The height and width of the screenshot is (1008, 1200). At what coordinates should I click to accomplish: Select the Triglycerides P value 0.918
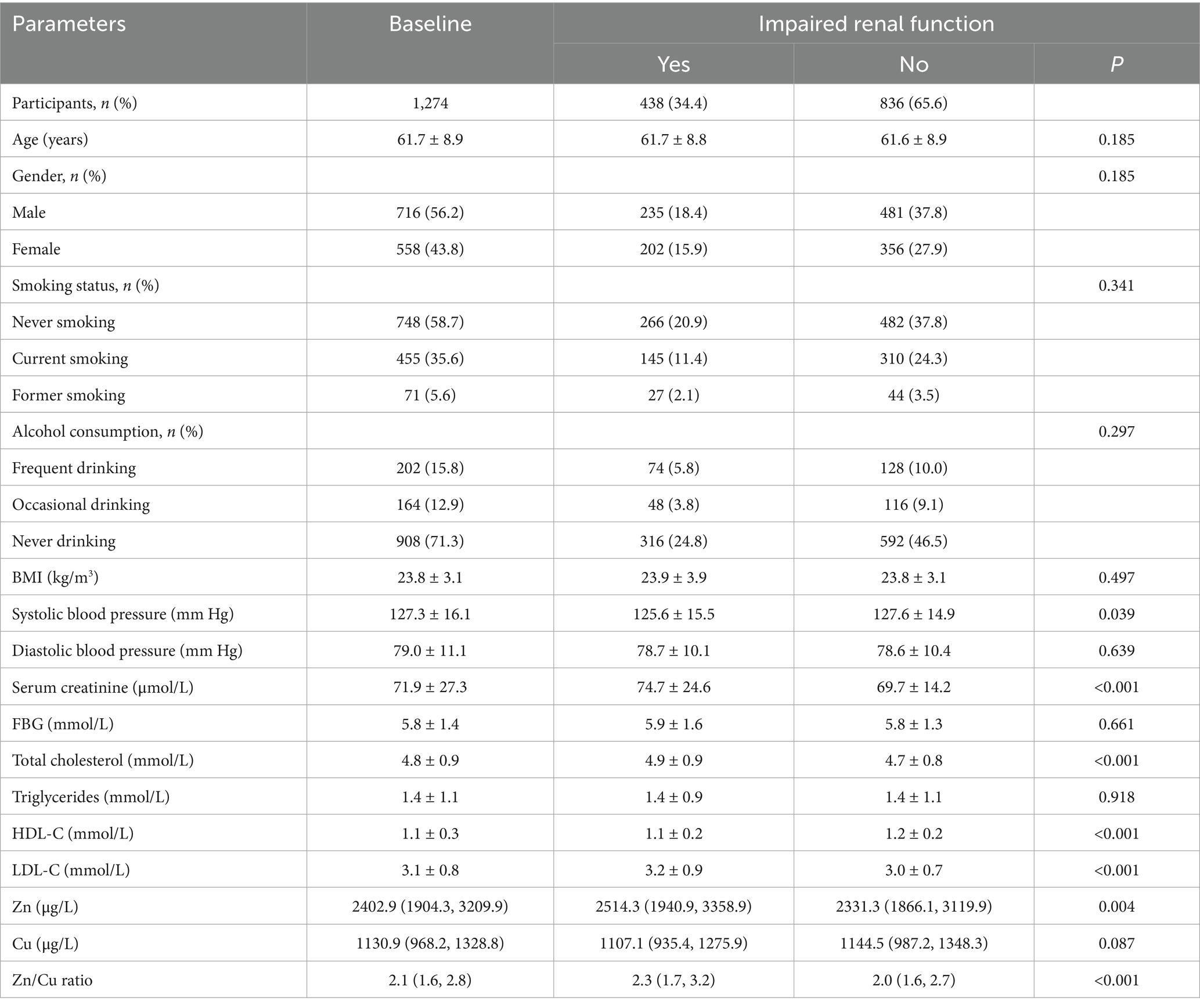1116,797
